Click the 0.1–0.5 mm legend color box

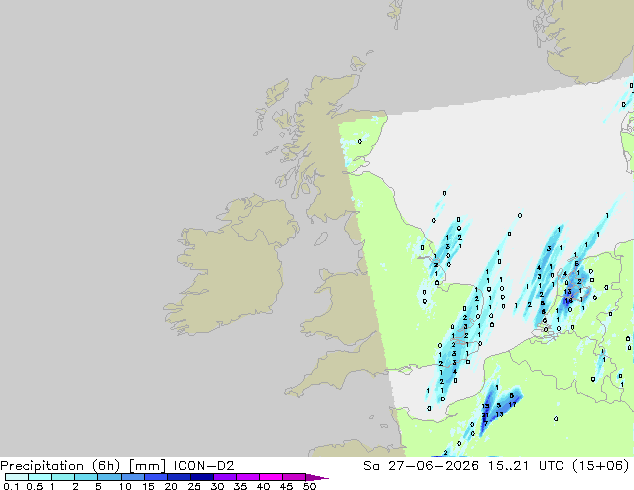coord(17,477)
